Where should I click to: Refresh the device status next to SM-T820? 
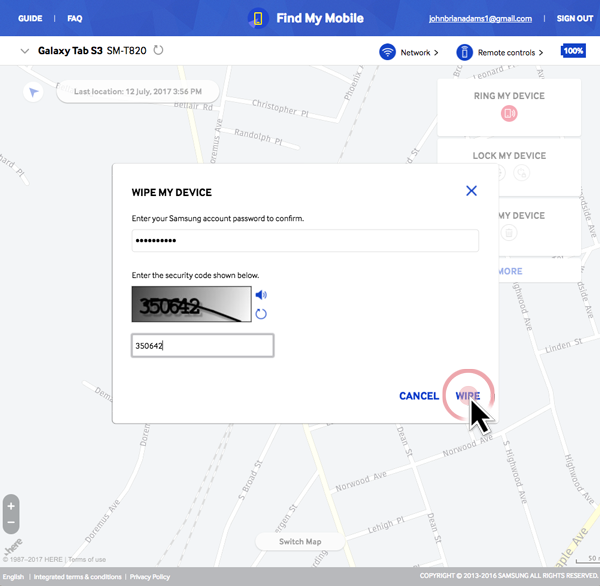tap(158, 50)
